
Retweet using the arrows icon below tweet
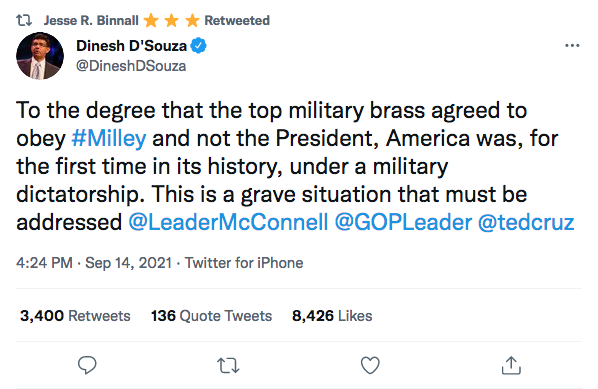[228, 365]
